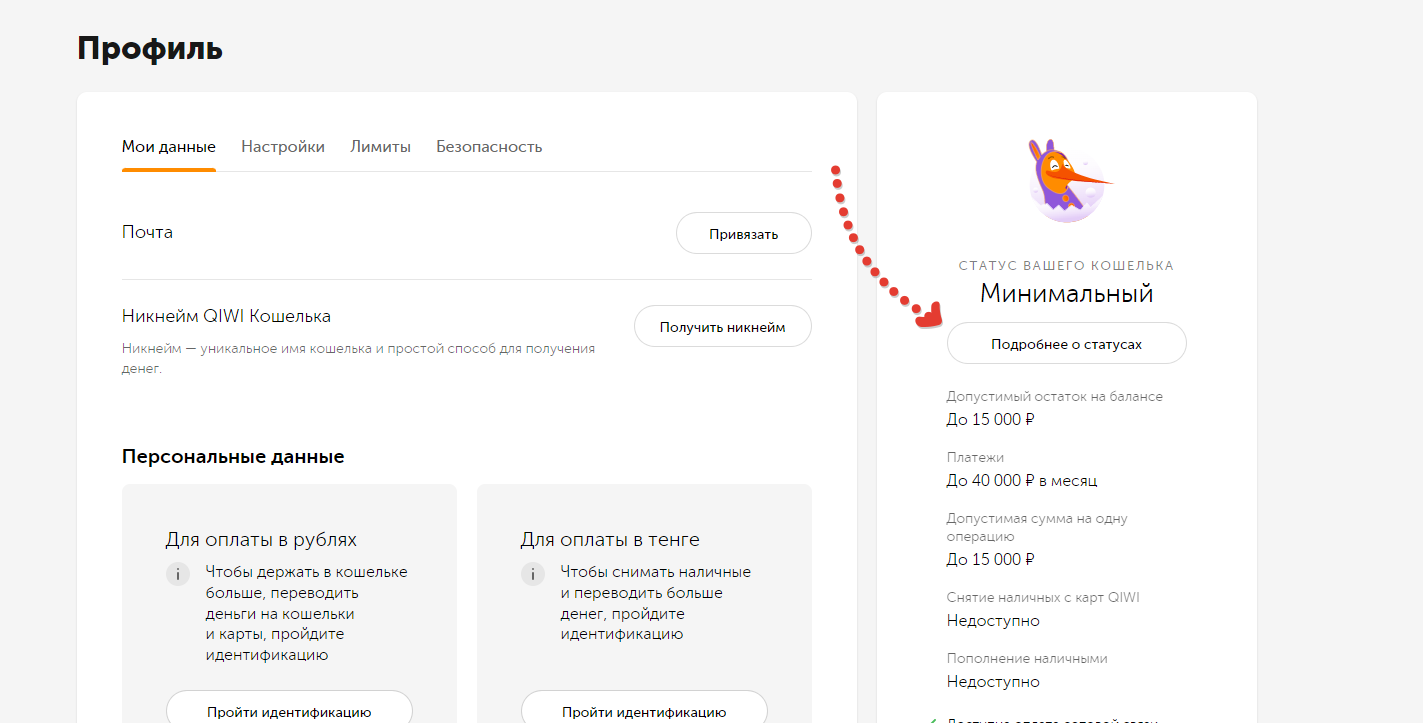Click Пополнение наличными label
Image resolution: width=1423 pixels, height=723 pixels.
tap(1027, 658)
